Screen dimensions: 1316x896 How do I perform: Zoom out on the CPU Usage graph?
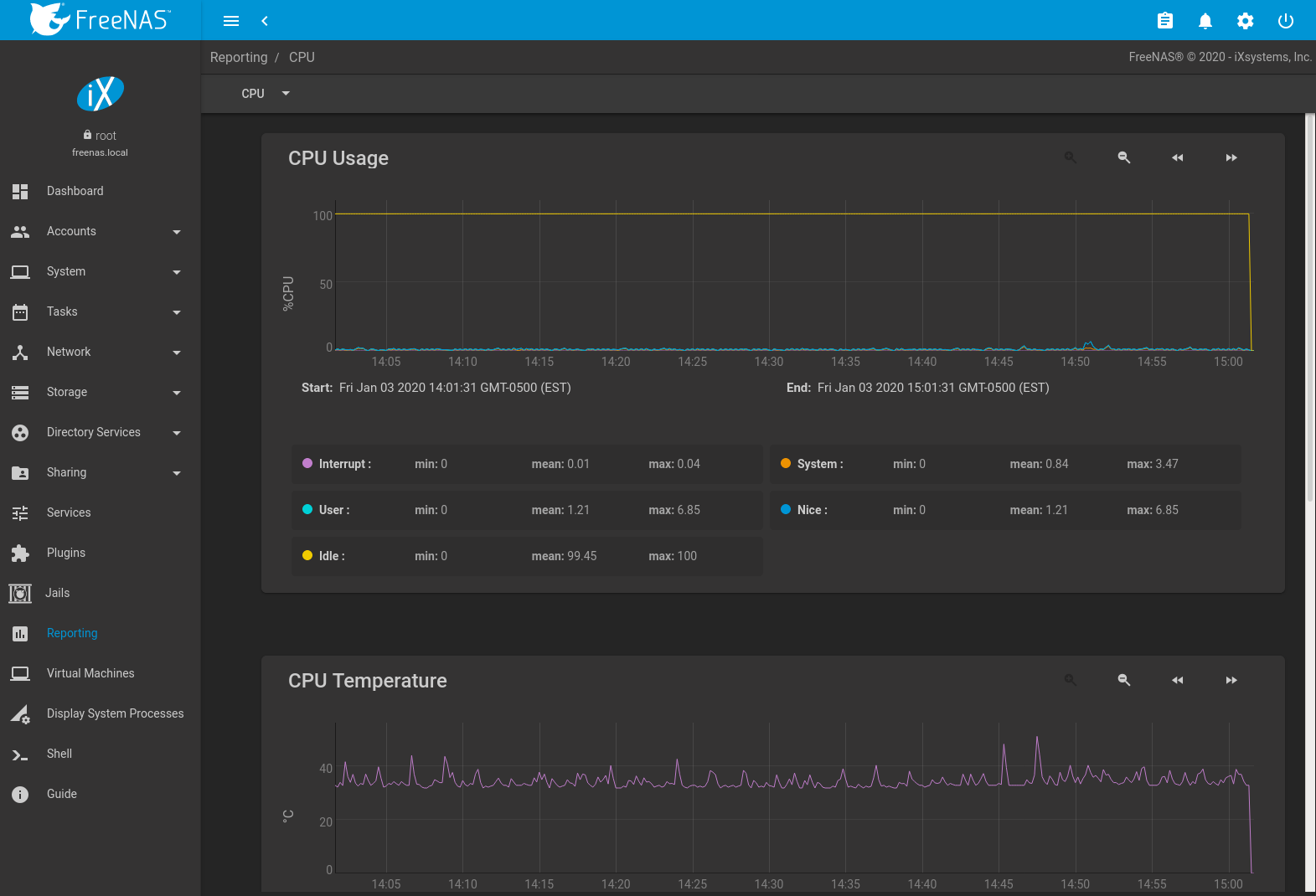(1123, 157)
